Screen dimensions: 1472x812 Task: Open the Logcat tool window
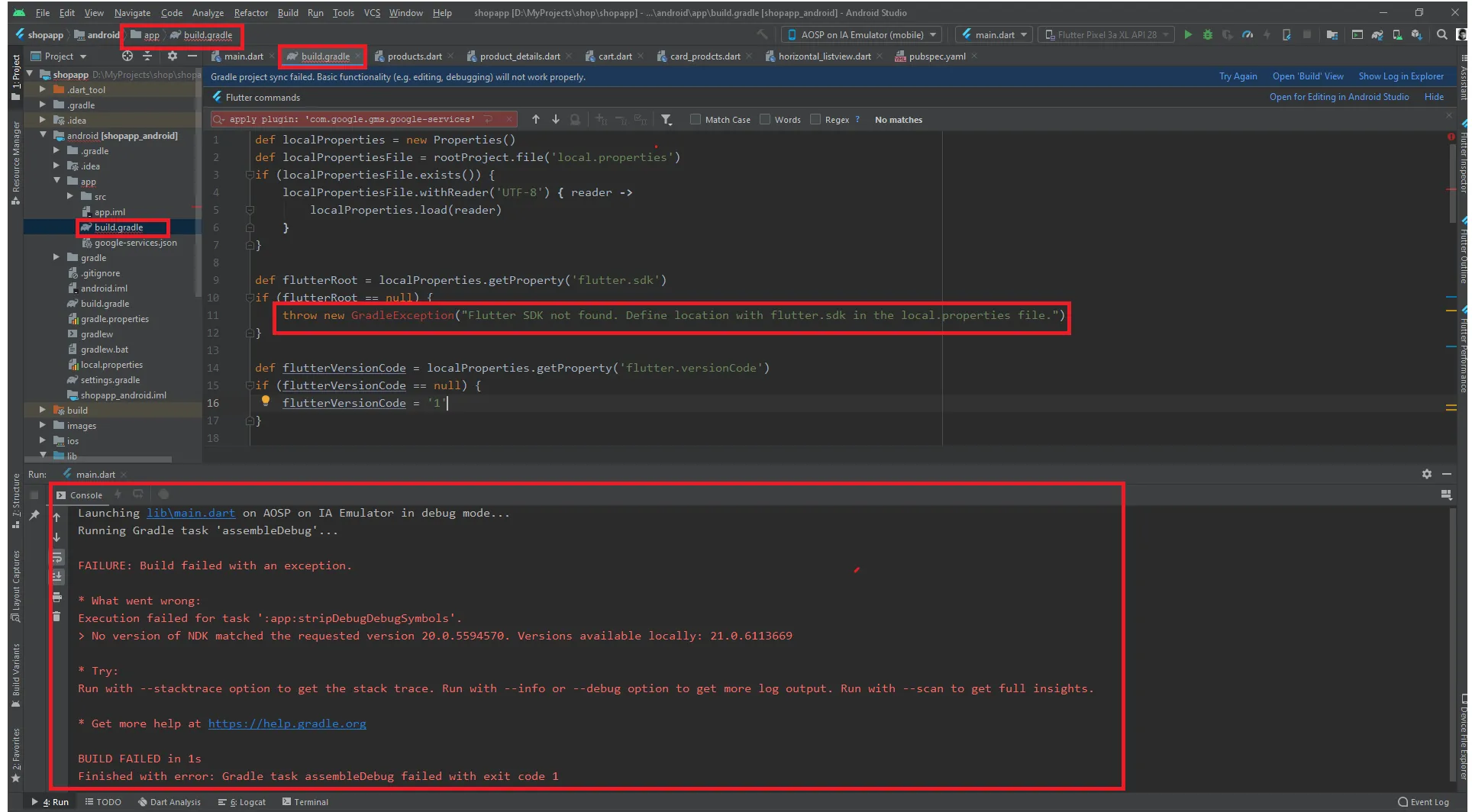pyautogui.click(x=242, y=802)
